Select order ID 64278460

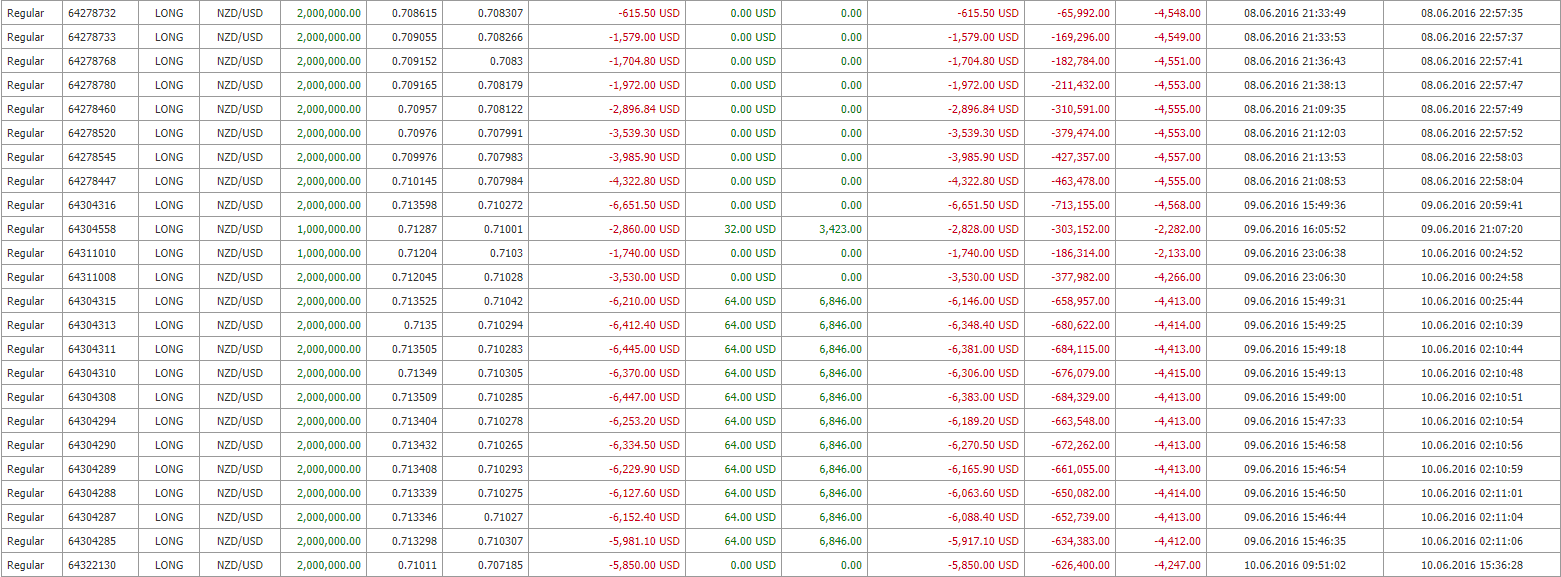coord(92,109)
